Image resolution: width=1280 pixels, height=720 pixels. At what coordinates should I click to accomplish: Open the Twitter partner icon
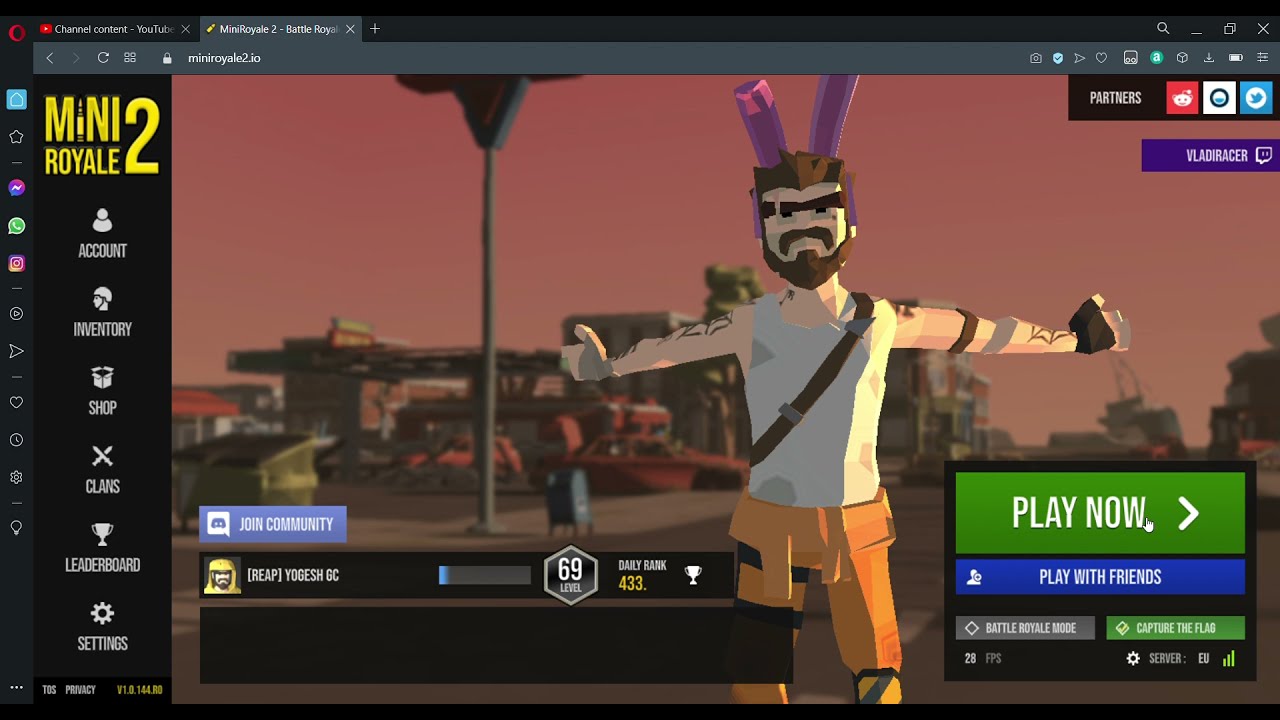pyautogui.click(x=1256, y=98)
